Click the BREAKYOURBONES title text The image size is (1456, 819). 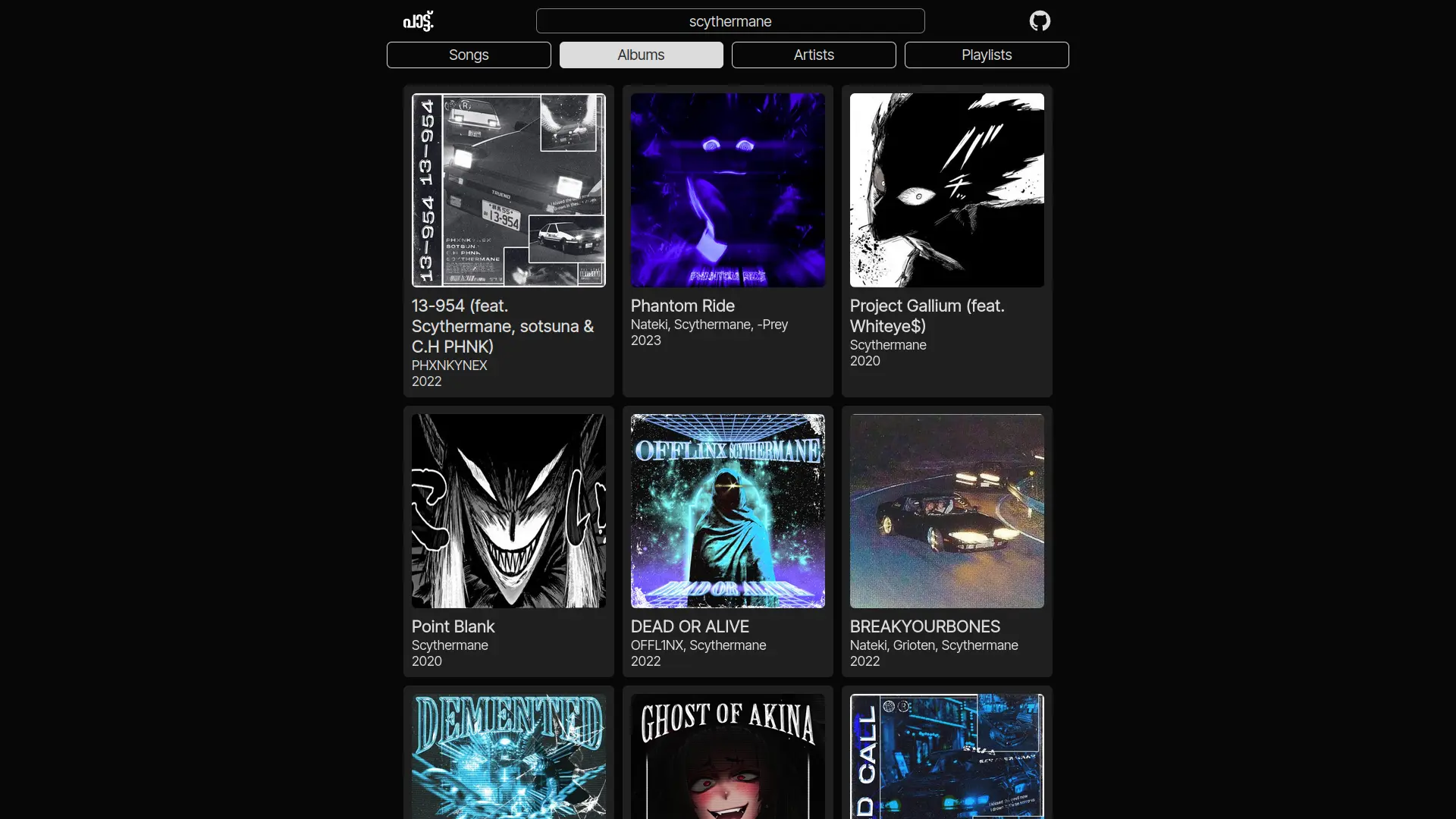924,626
